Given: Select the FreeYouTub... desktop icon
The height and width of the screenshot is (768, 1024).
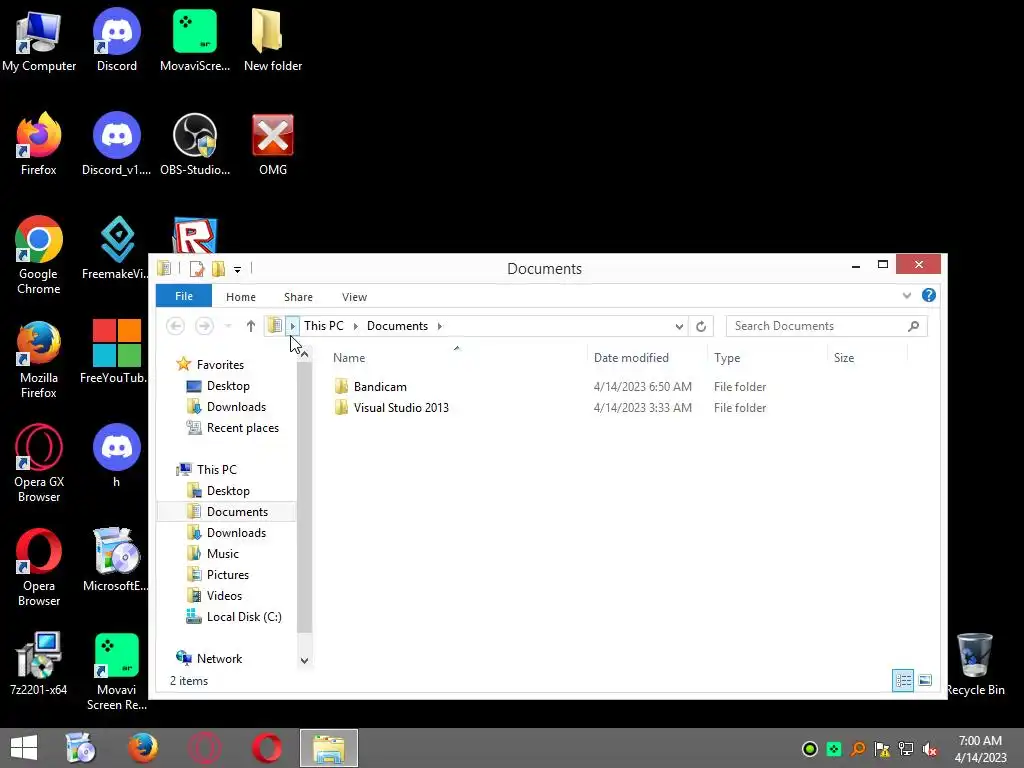Looking at the screenshot, I should tap(115, 352).
